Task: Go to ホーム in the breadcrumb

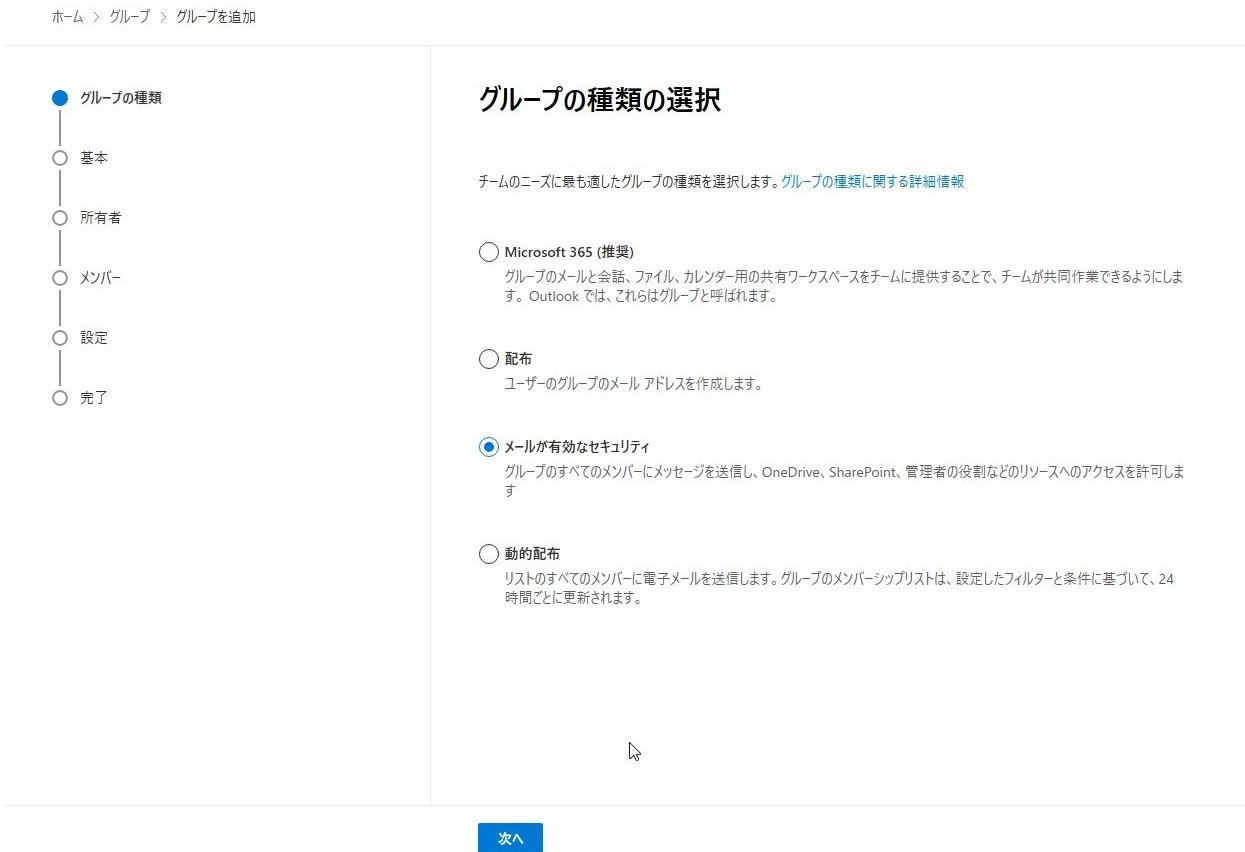Action: pos(67,17)
